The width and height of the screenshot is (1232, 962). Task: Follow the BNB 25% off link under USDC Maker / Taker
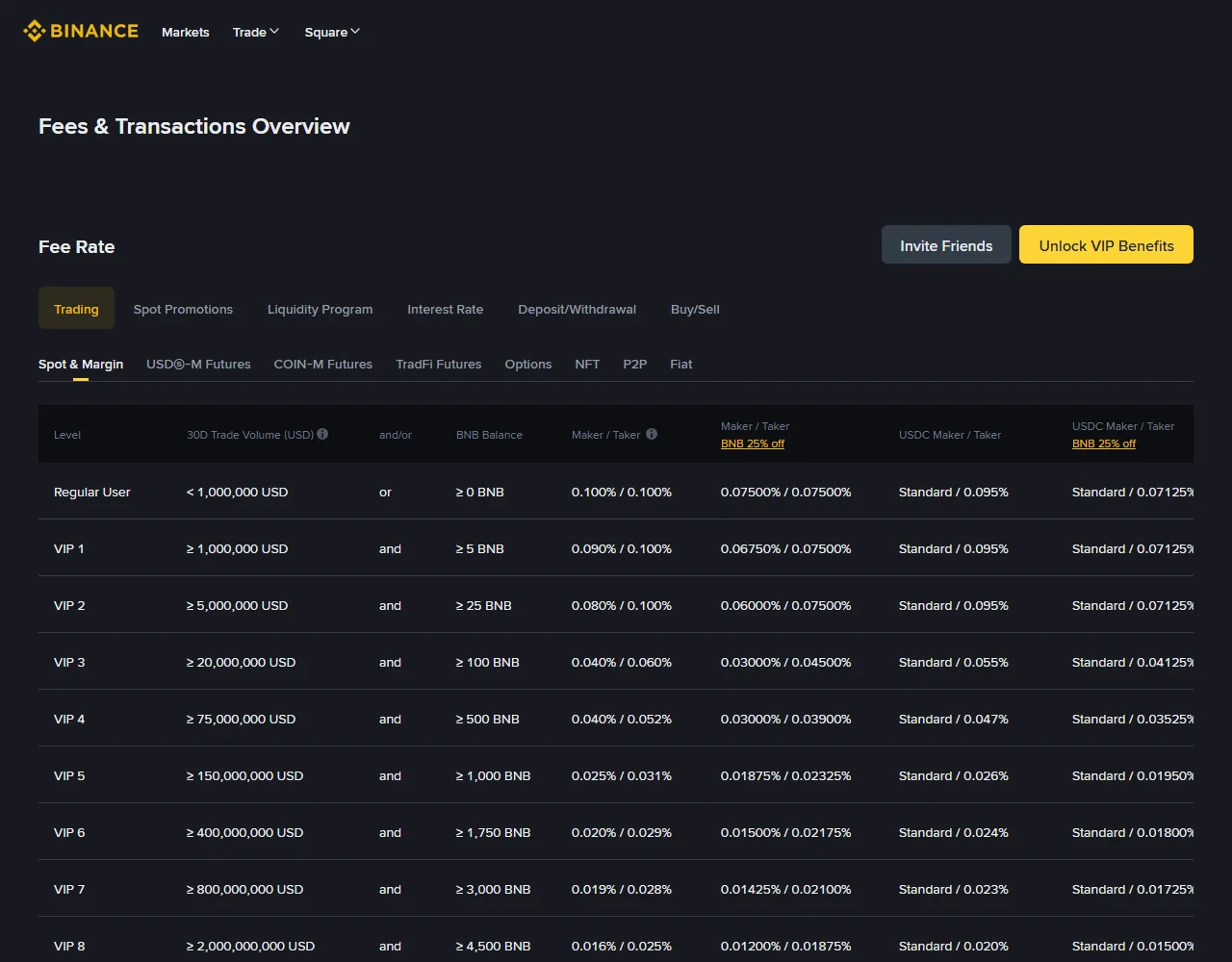(1104, 443)
